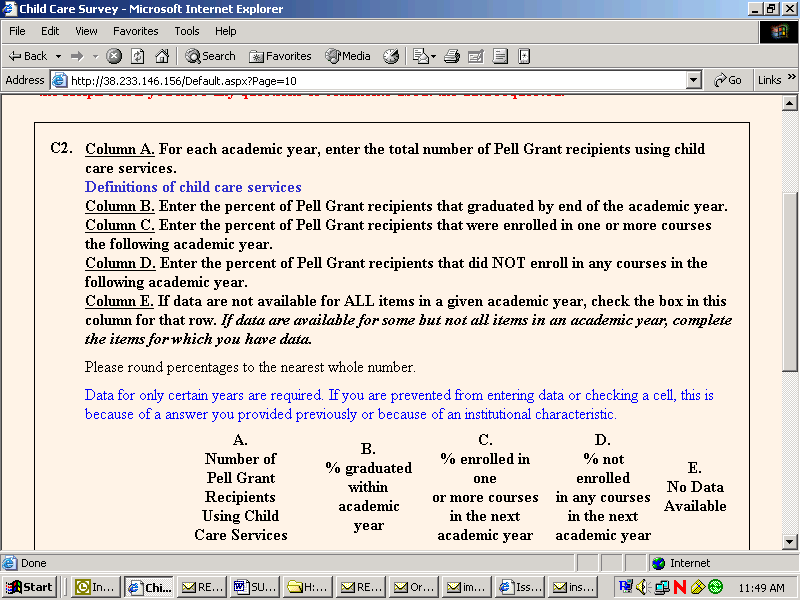Click the Refresh page icon

click(x=138, y=56)
